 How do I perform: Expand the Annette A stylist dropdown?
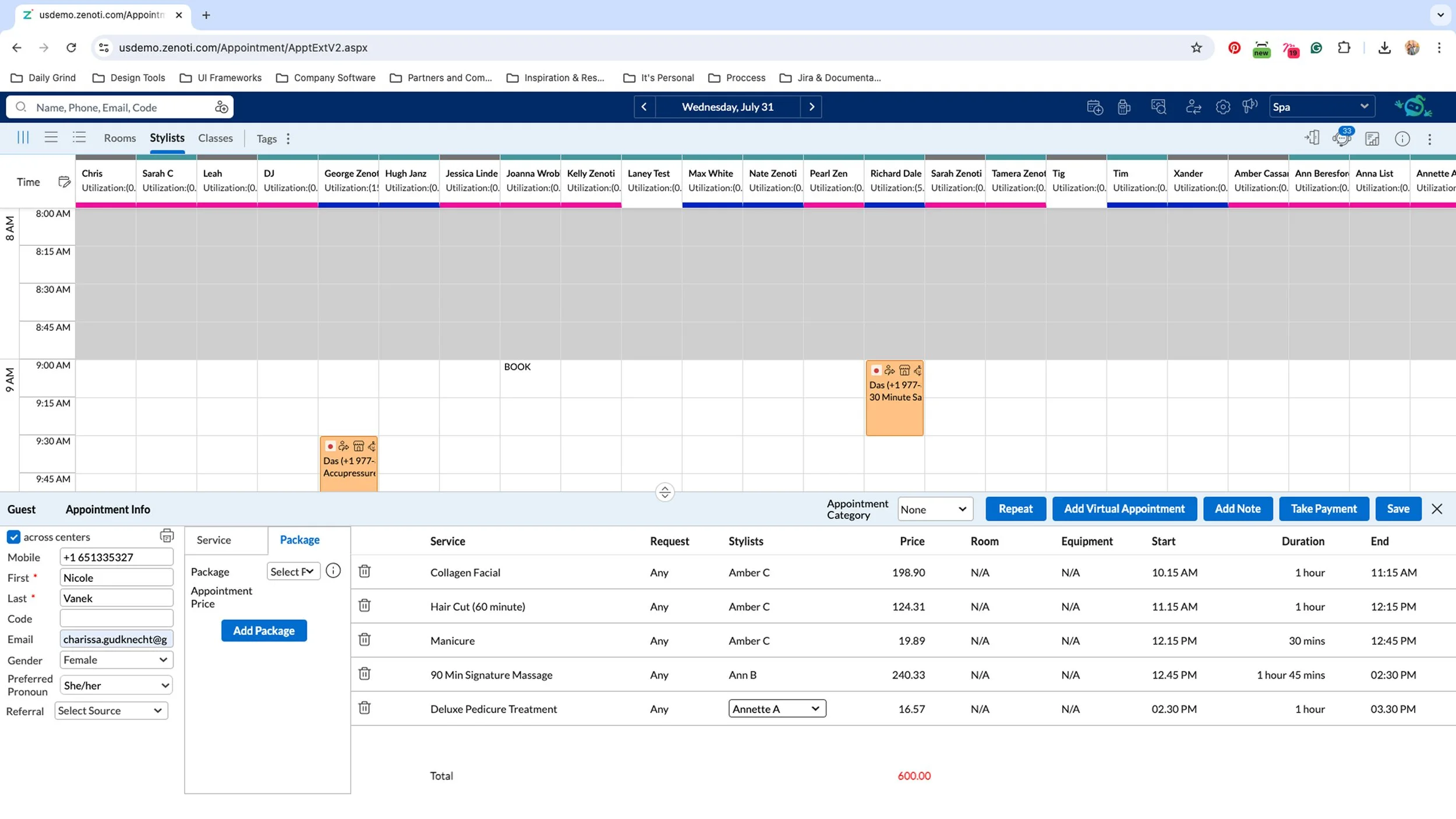[x=776, y=708]
